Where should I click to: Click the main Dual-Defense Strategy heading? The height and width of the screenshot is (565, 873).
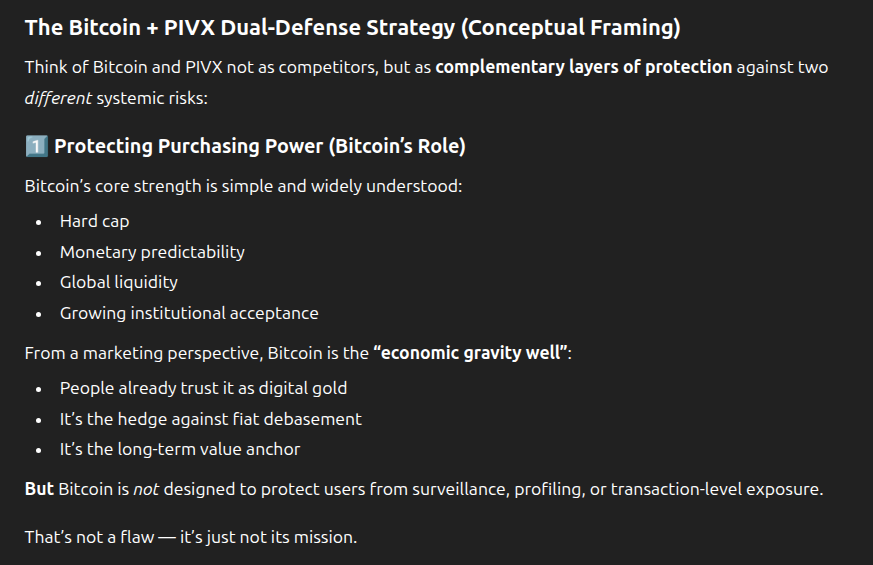point(352,28)
